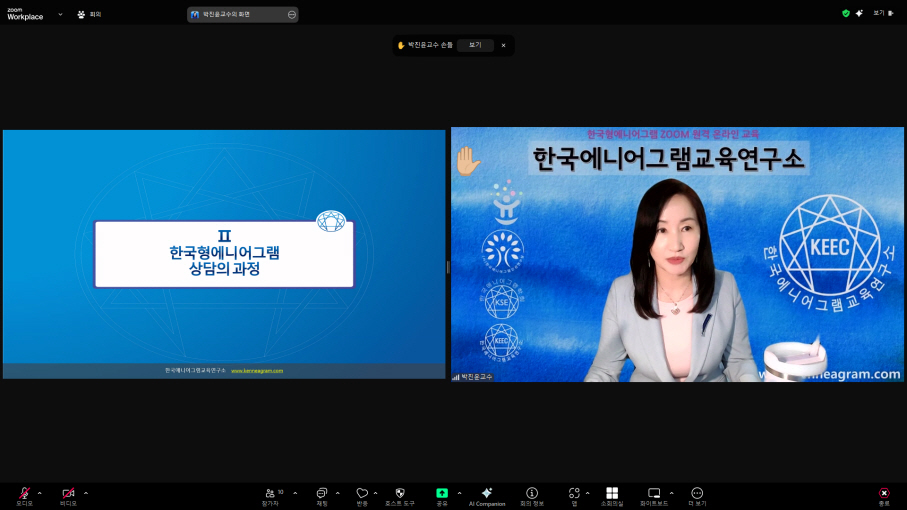The image size is (907, 510).
Task: Click the Zoom Workplace logo
Action: (25, 14)
